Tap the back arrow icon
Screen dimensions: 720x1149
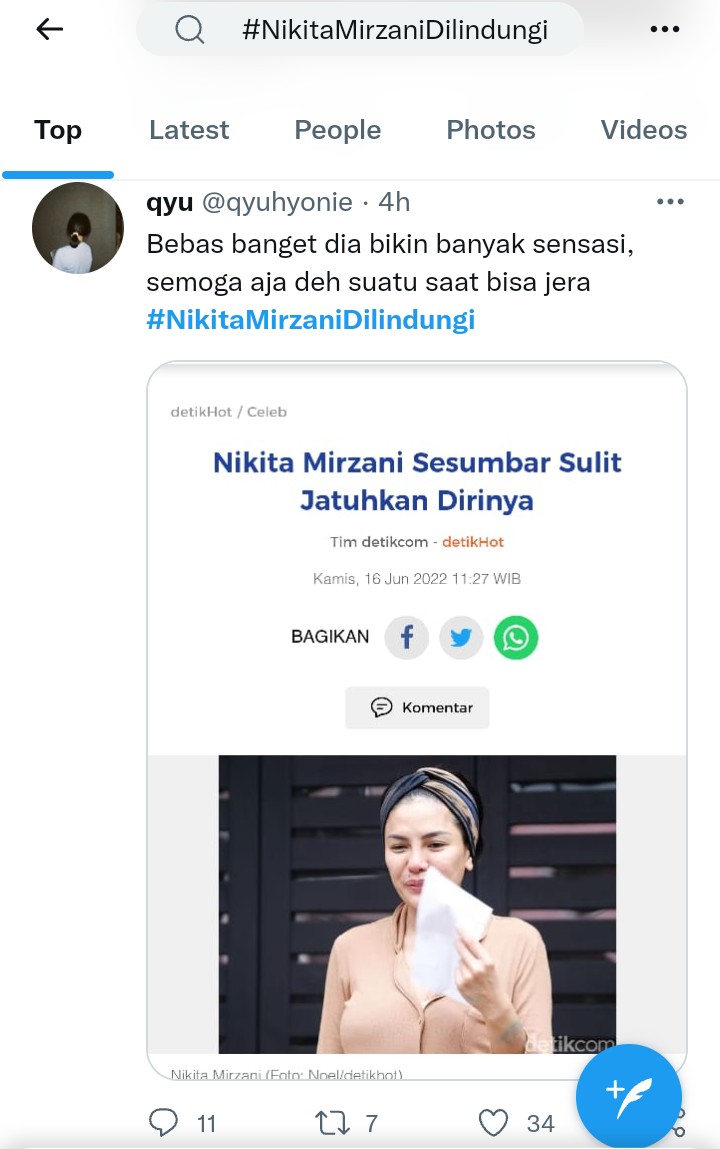pos(49,30)
